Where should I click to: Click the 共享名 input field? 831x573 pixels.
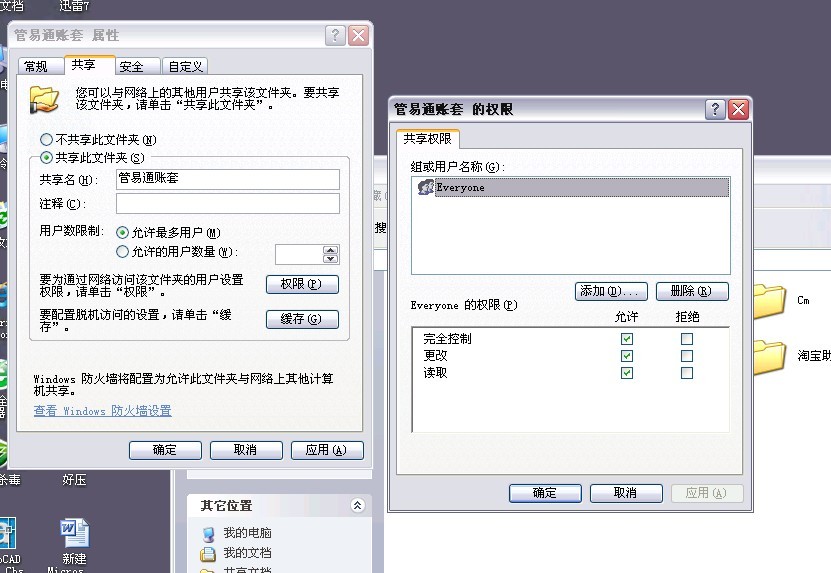click(x=228, y=179)
